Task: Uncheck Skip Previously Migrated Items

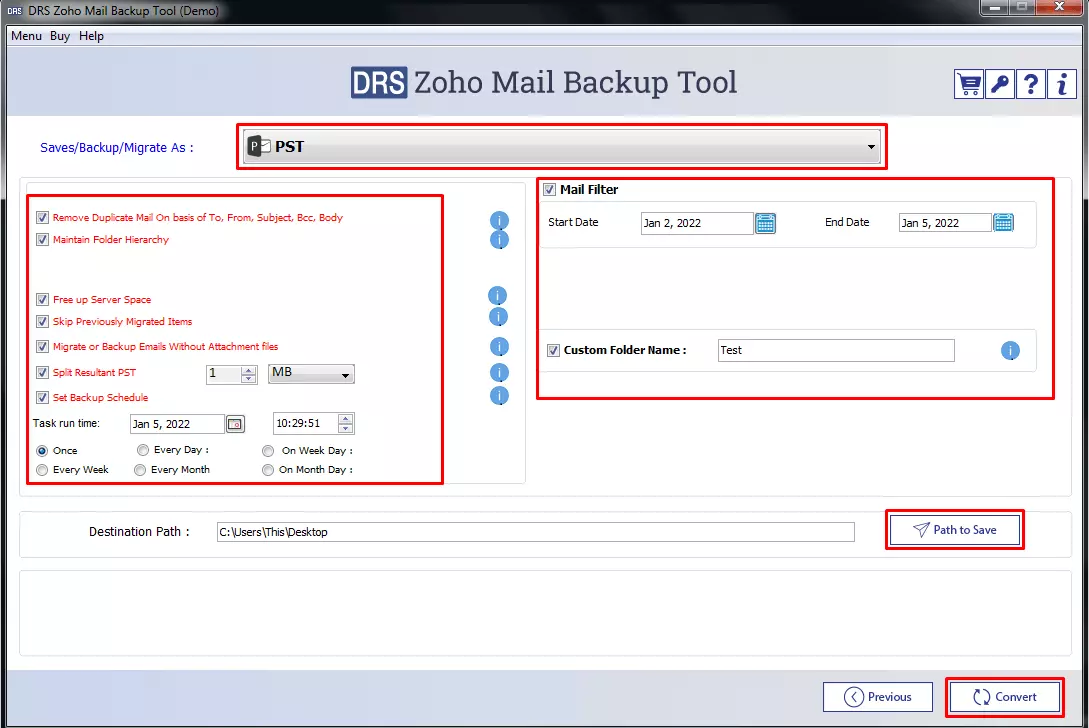Action: 42,322
